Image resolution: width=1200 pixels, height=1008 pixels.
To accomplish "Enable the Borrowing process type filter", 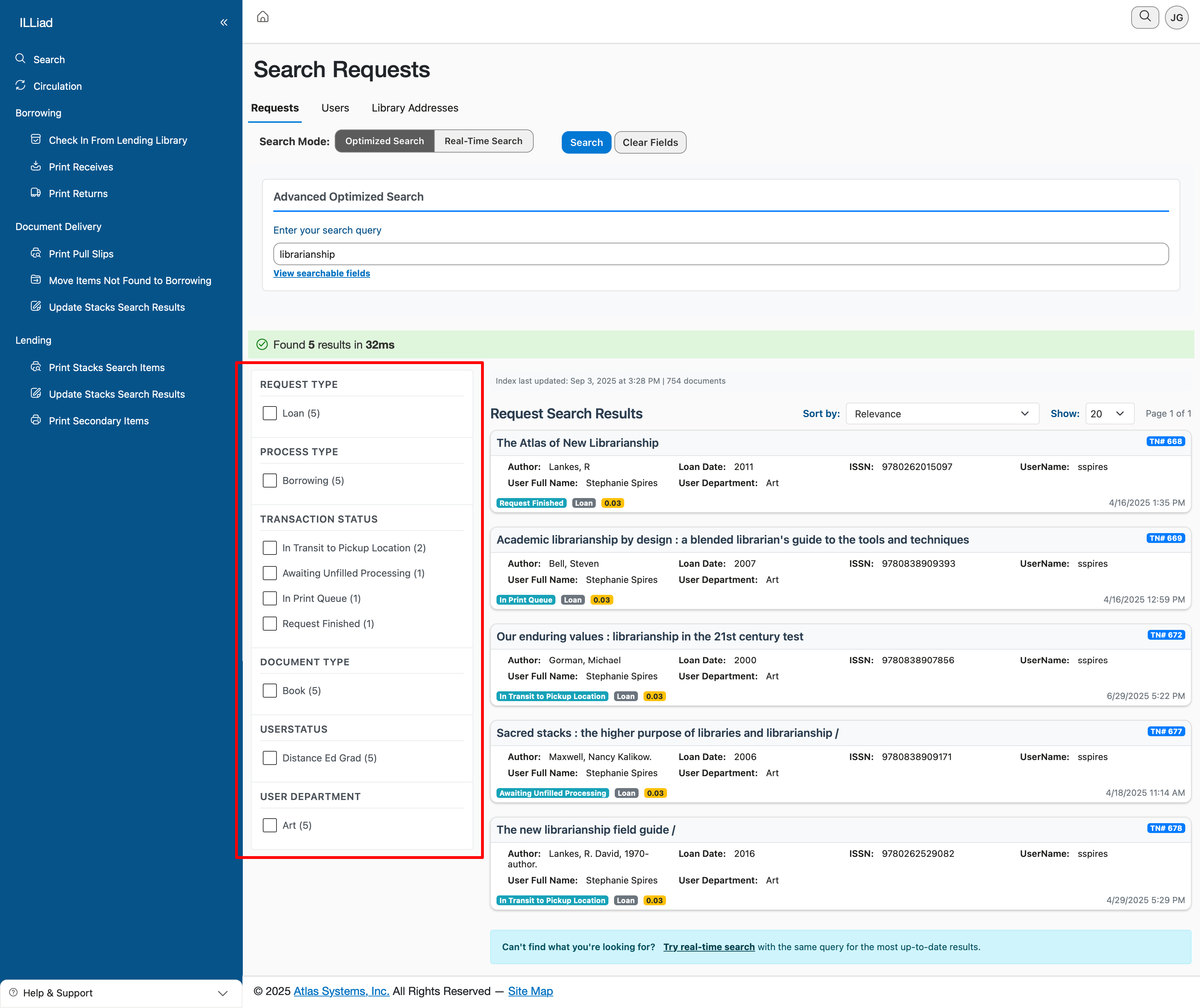I will 270,481.
